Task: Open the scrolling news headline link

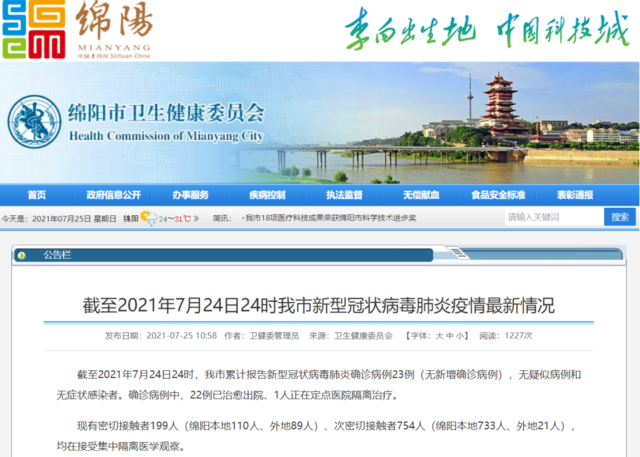Action: [330, 217]
